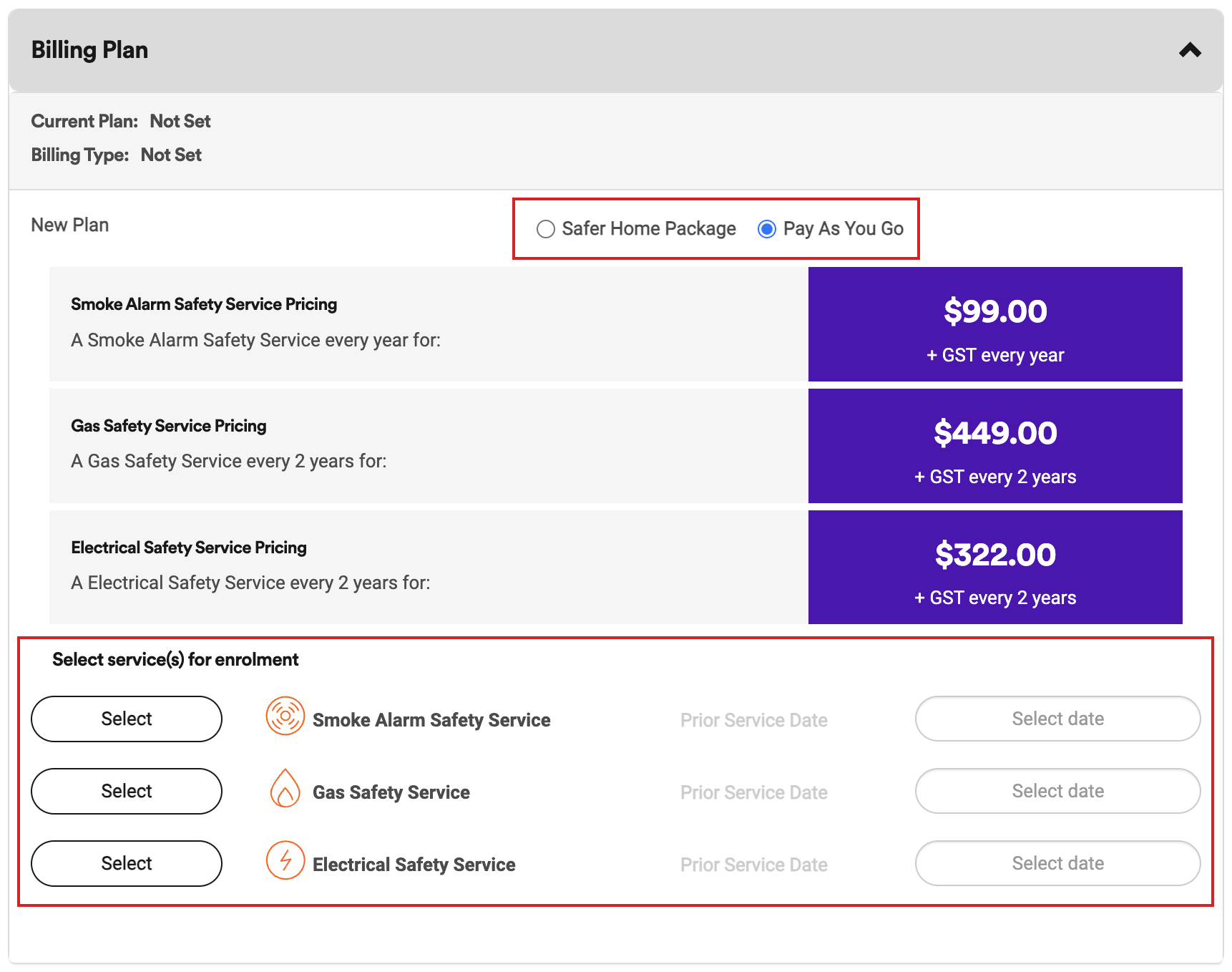Image resolution: width=1232 pixels, height=972 pixels.
Task: Open the Gas Safety prior service date picker
Action: pyautogui.click(x=1057, y=791)
